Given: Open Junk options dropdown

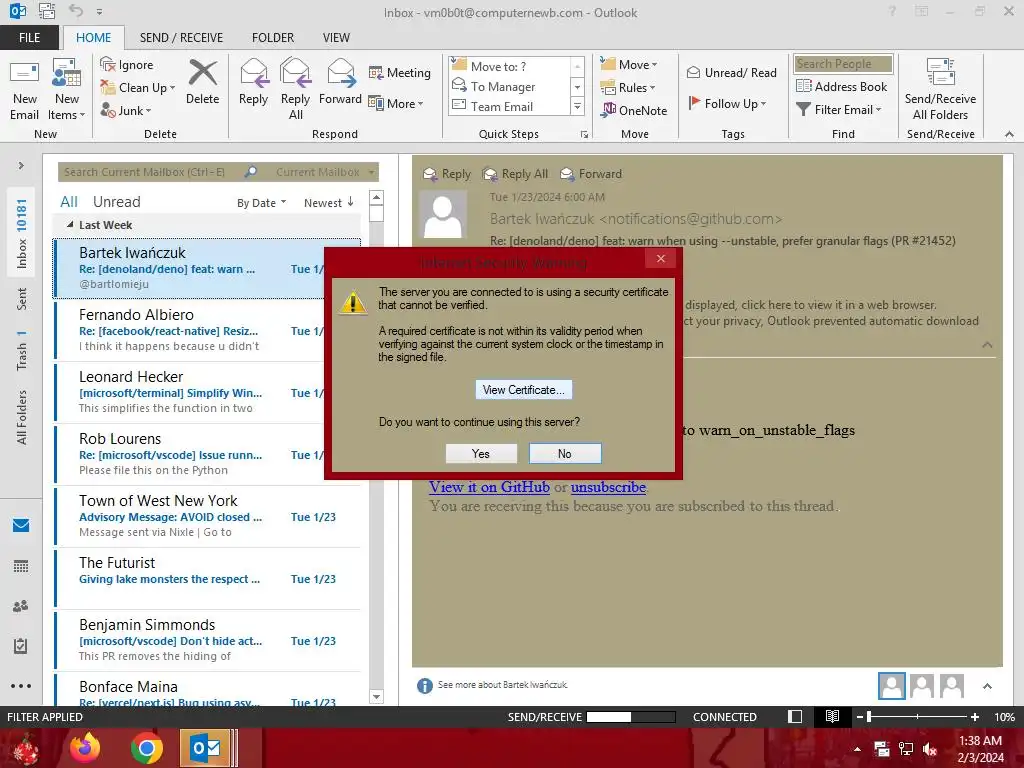Looking at the screenshot, I should 126,110.
